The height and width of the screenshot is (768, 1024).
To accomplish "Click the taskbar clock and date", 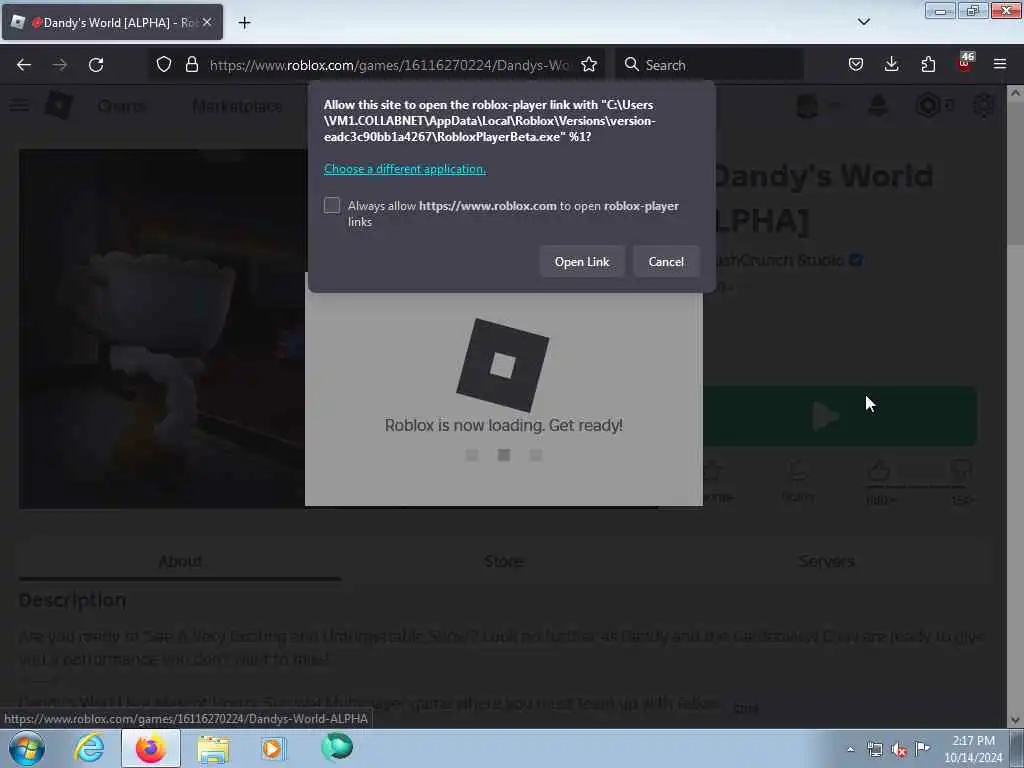I will pos(973,749).
